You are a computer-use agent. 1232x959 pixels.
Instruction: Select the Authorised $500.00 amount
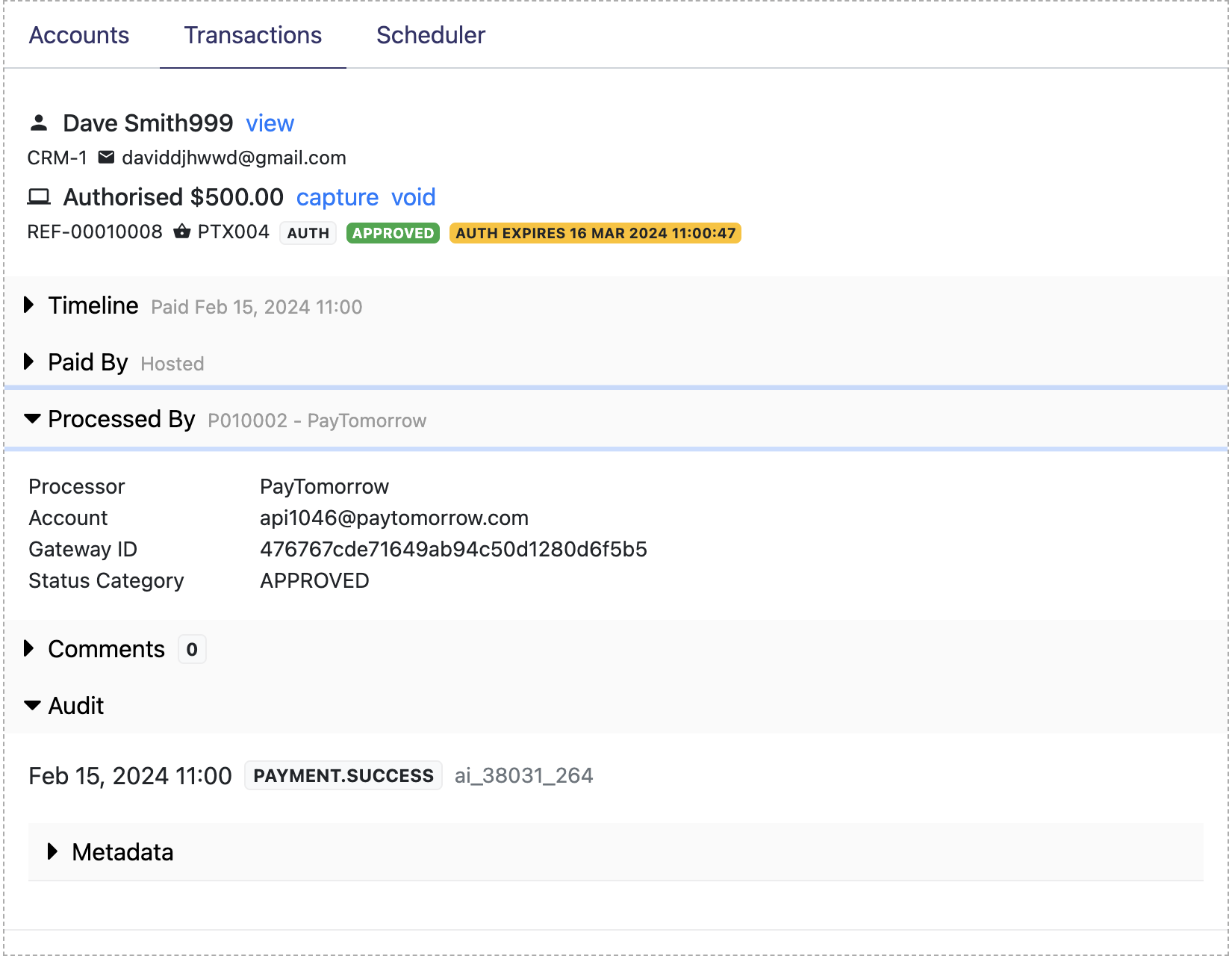click(x=173, y=197)
